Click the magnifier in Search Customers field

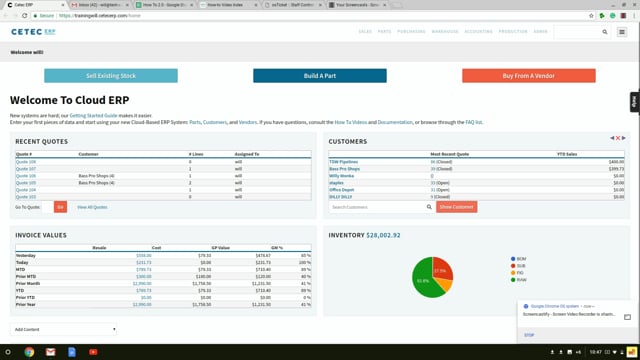(x=429, y=207)
